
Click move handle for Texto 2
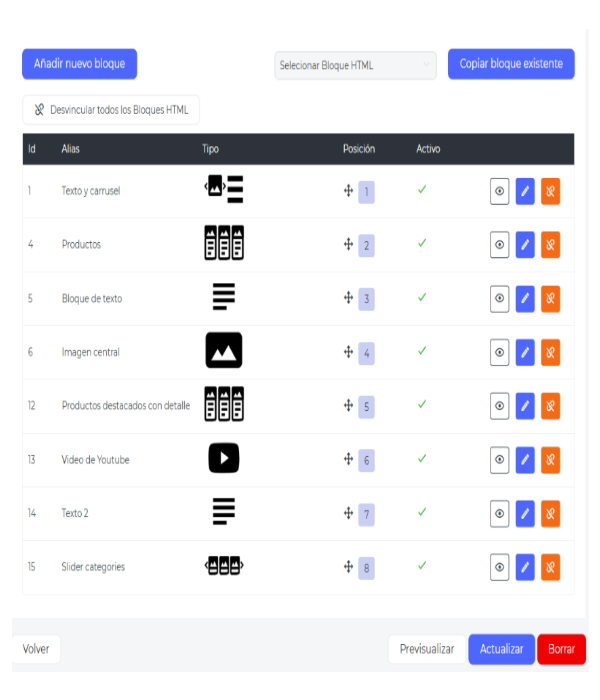(348, 513)
